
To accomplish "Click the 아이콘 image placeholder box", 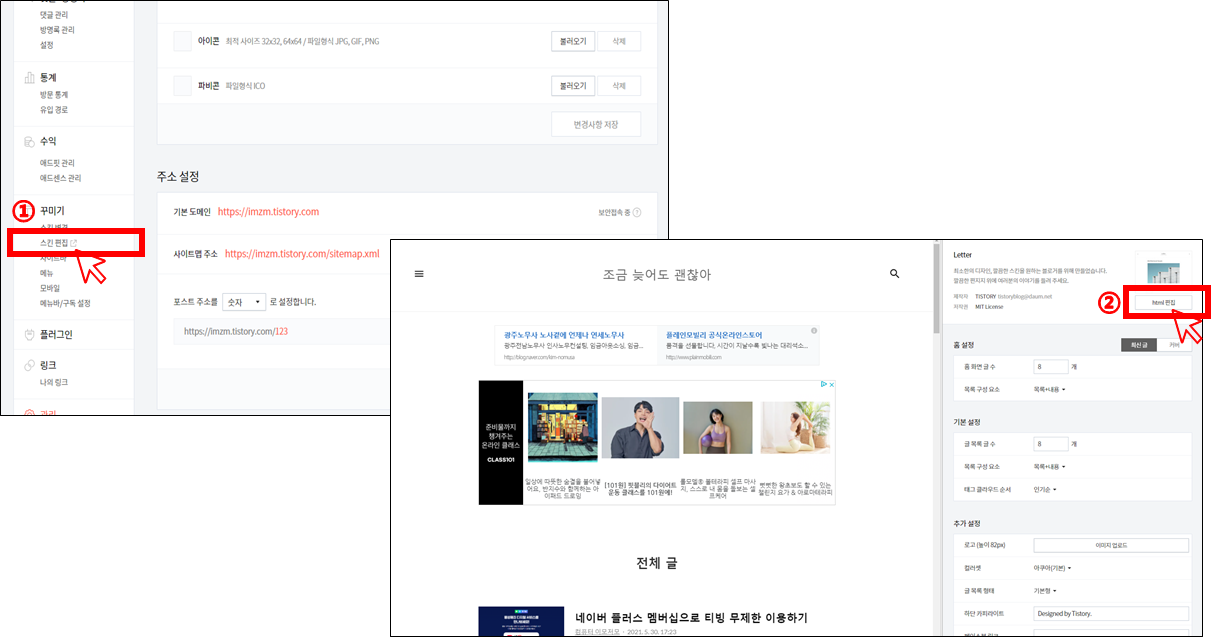I will click(182, 41).
